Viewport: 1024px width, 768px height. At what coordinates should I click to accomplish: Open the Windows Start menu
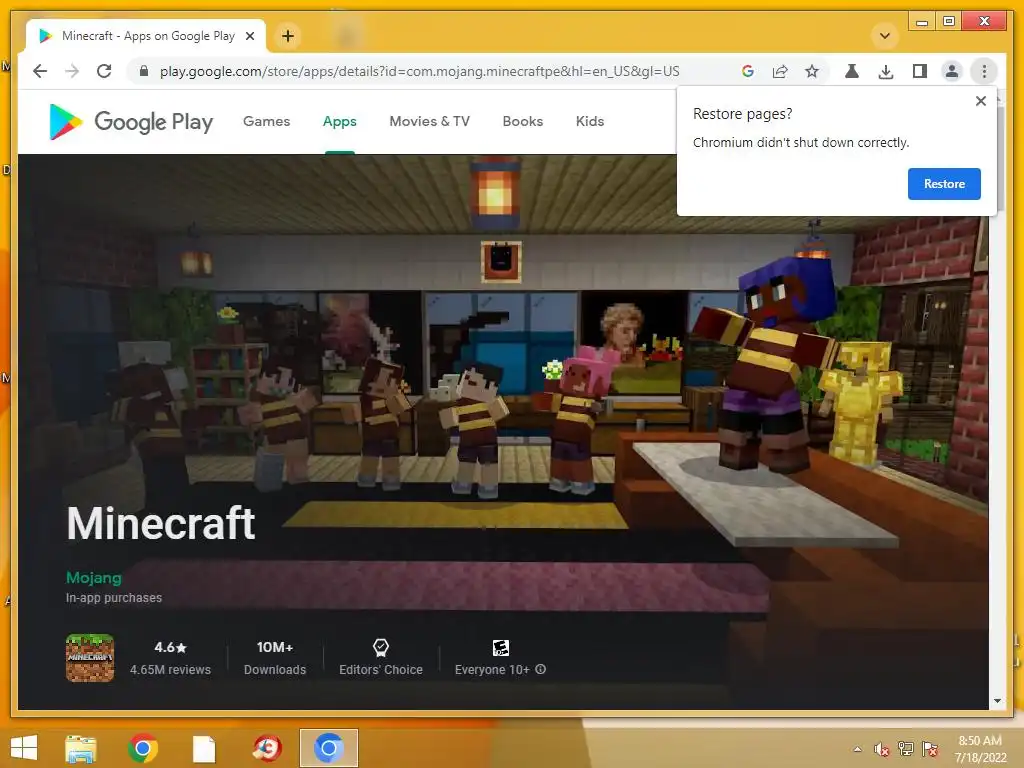pyautogui.click(x=24, y=748)
